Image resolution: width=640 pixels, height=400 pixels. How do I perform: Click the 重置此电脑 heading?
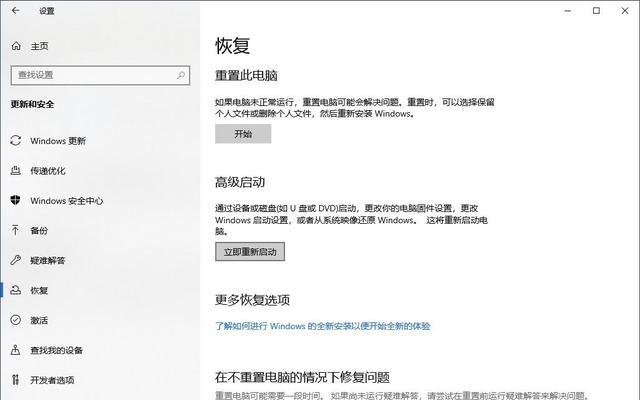point(246,76)
